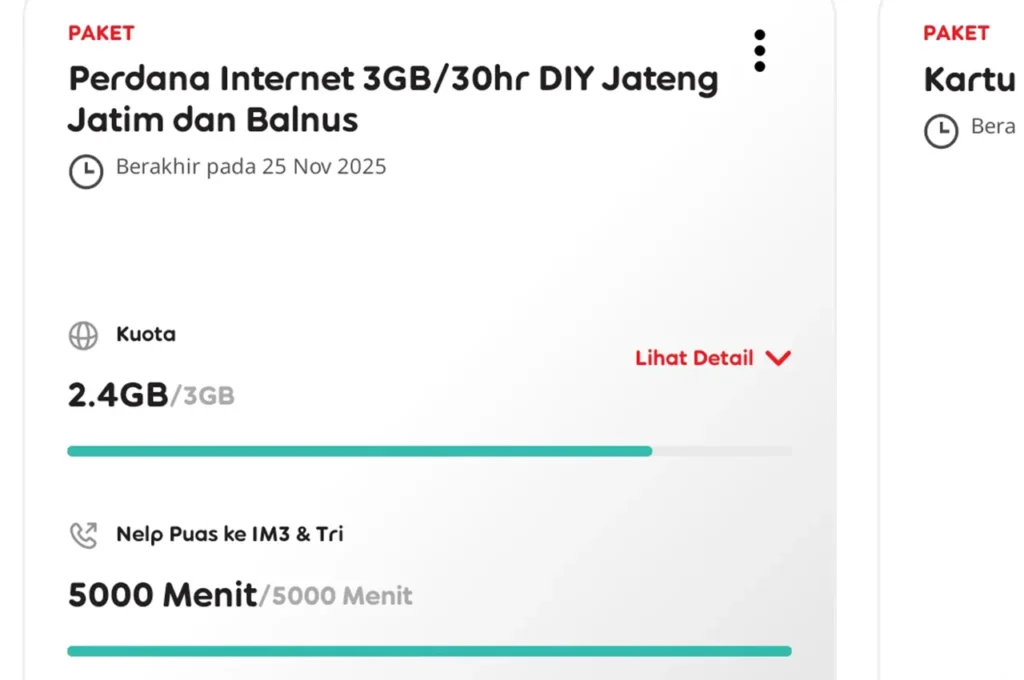The width and height of the screenshot is (1024, 680).
Task: Select the PAKET label on left card
Action: click(101, 33)
